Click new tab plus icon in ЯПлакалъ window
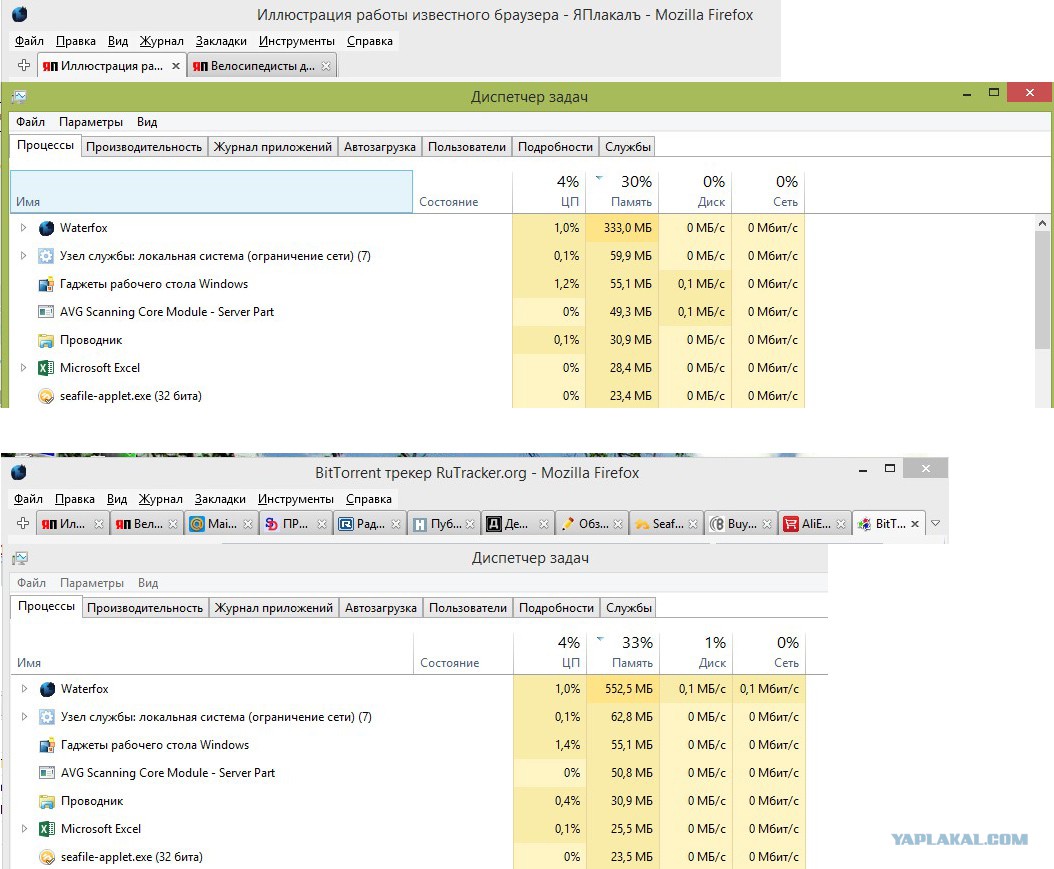This screenshot has width=1054, height=869. point(24,65)
